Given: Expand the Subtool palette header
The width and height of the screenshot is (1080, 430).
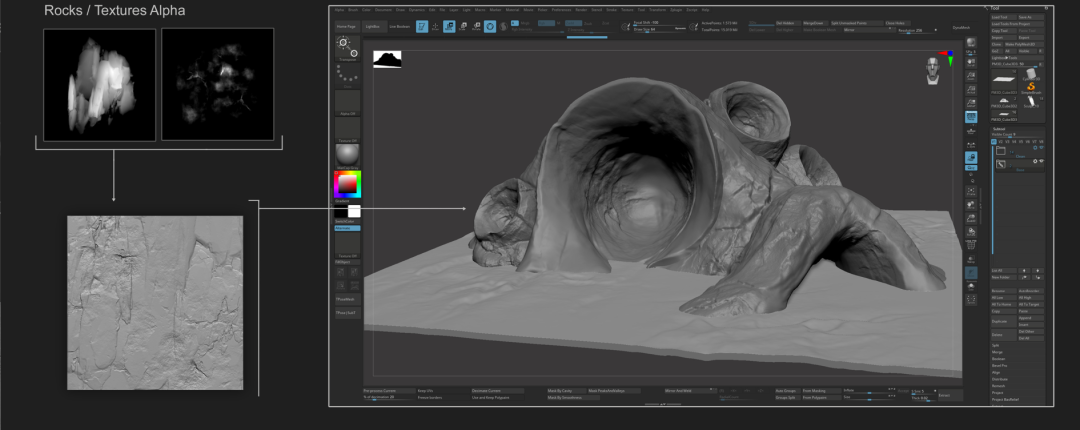Looking at the screenshot, I should point(999,129).
